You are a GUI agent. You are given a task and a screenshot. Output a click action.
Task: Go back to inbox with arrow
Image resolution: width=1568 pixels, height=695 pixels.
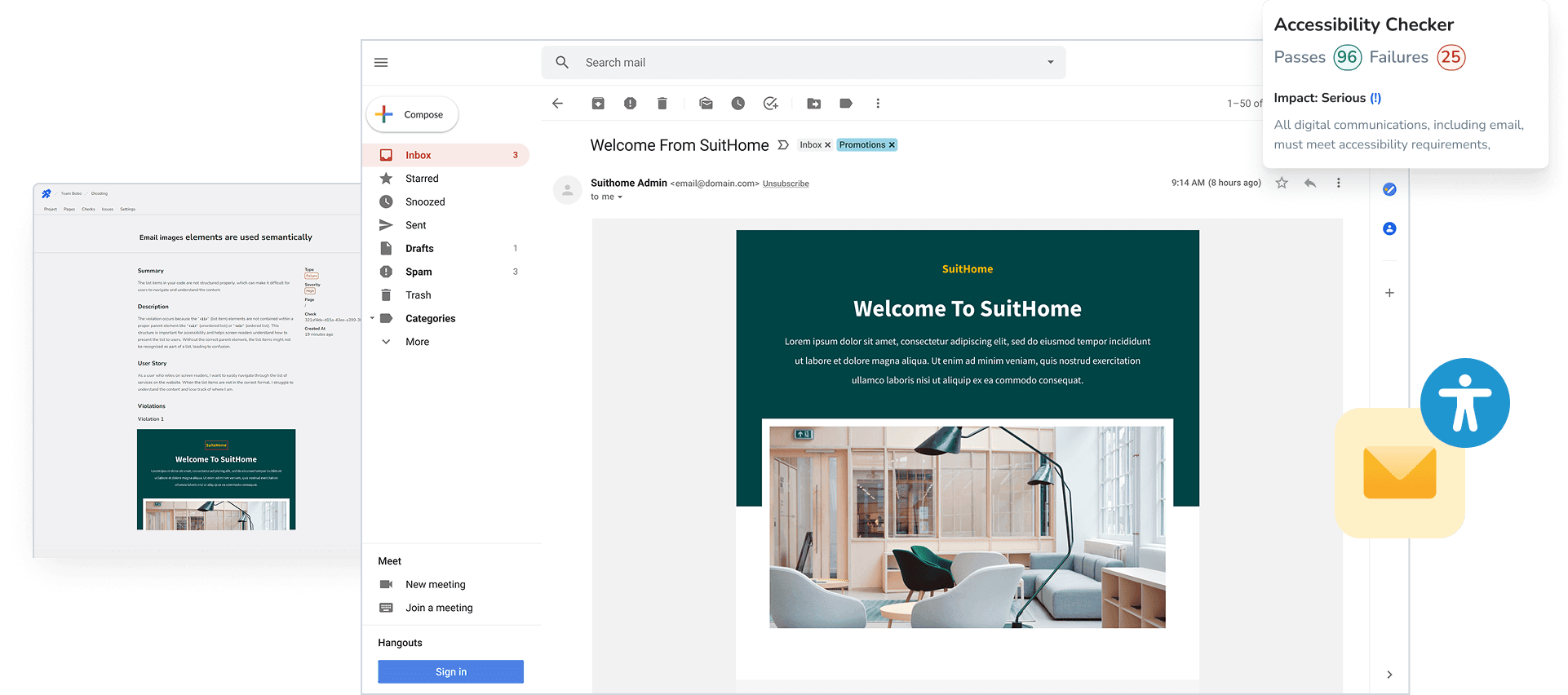point(558,104)
